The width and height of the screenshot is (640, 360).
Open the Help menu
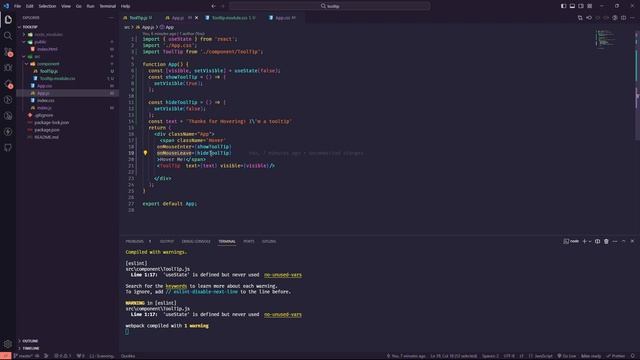[x=125, y=6]
